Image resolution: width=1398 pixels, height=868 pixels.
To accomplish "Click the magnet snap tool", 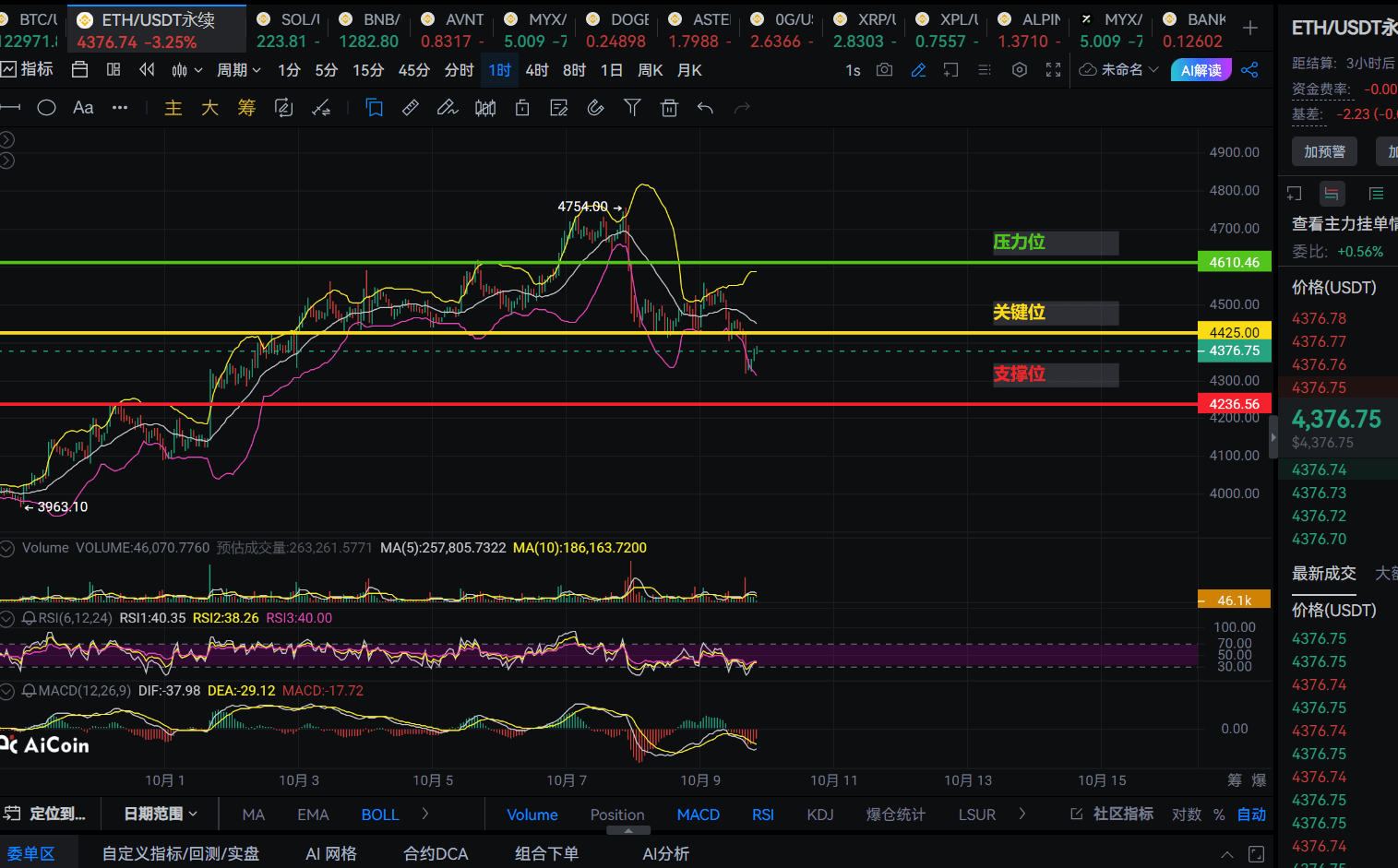I will [x=595, y=108].
